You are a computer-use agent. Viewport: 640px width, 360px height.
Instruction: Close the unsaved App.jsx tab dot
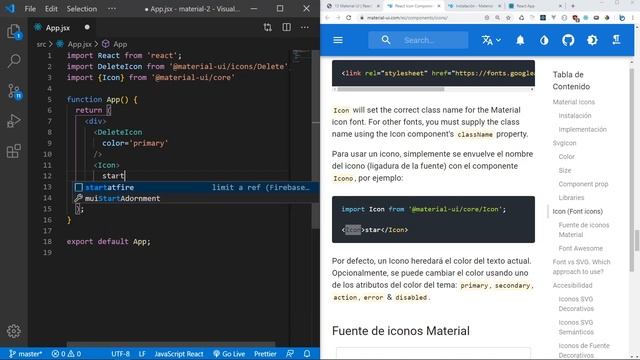coord(87,27)
